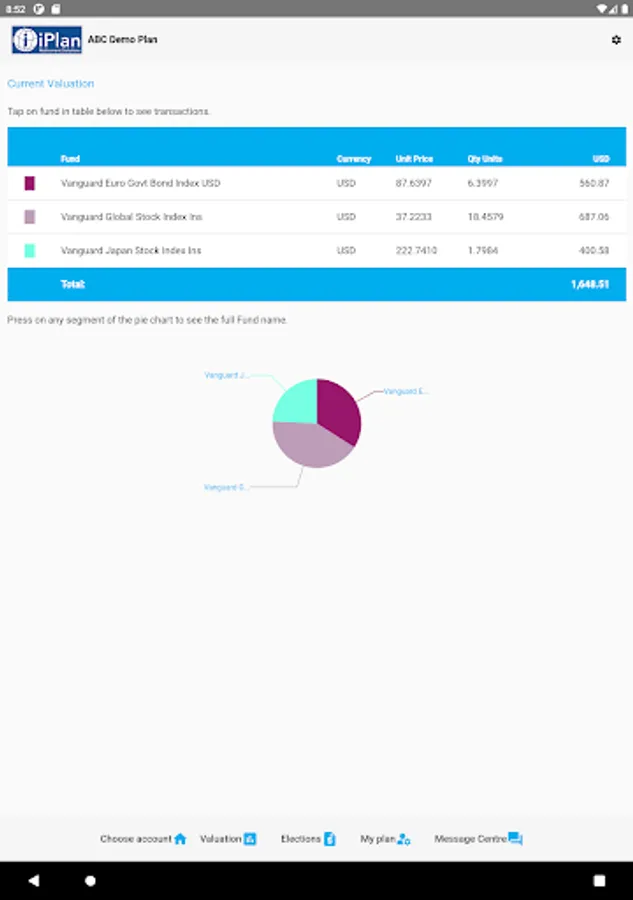Click unit price 87.6397

point(413,183)
